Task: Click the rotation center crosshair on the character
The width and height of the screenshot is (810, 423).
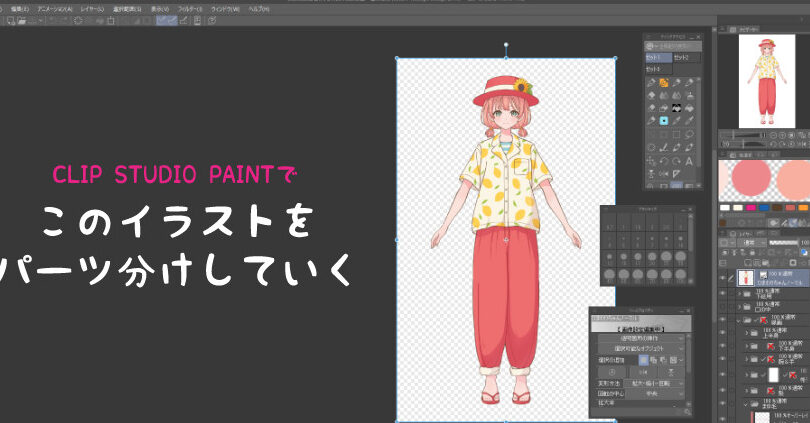Action: pyautogui.click(x=505, y=240)
